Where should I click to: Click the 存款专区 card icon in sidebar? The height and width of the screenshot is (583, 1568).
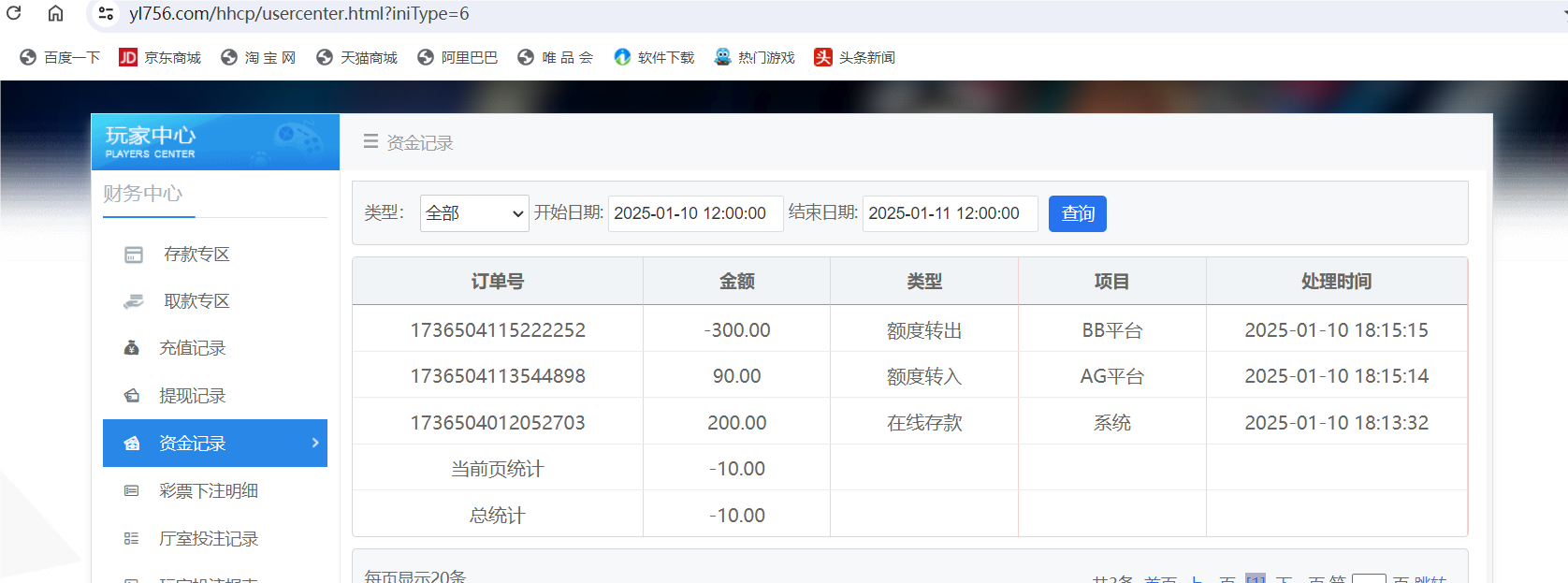point(134,255)
